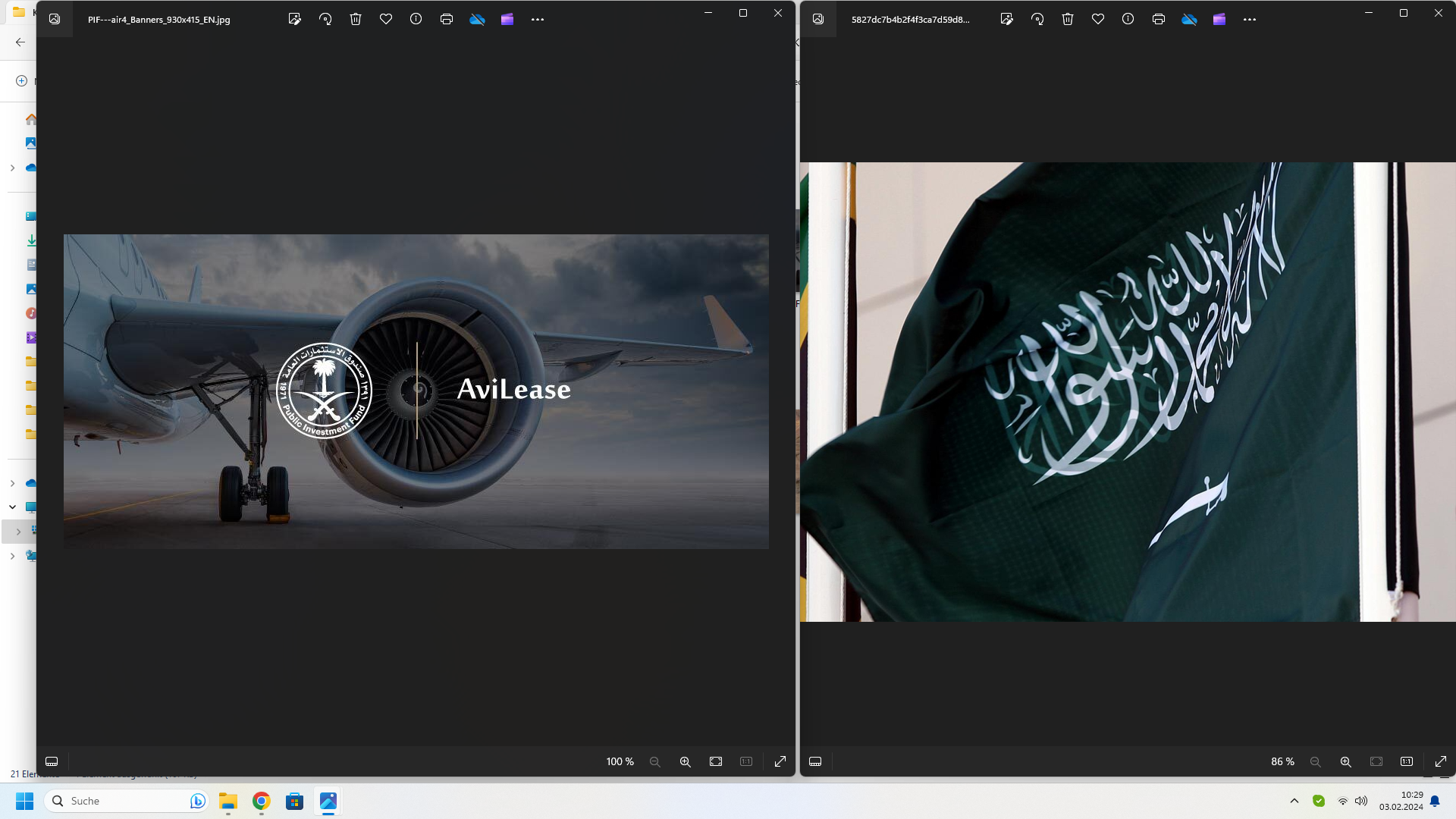The image size is (1456, 819).
Task: Open notification bell in taskbar
Action: click(x=1435, y=801)
